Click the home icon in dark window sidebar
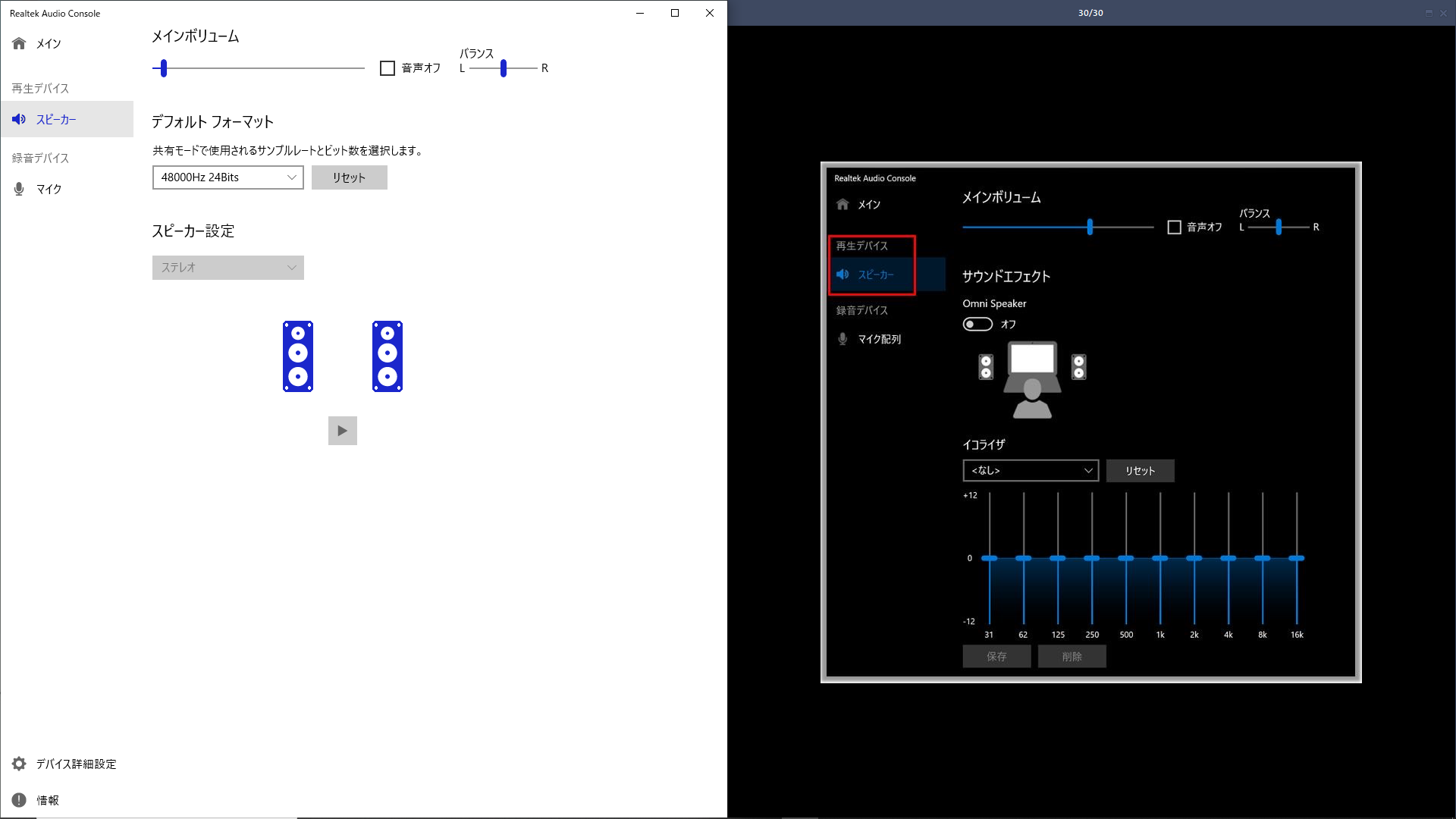Screen dimensions: 1456x819 tap(842, 204)
